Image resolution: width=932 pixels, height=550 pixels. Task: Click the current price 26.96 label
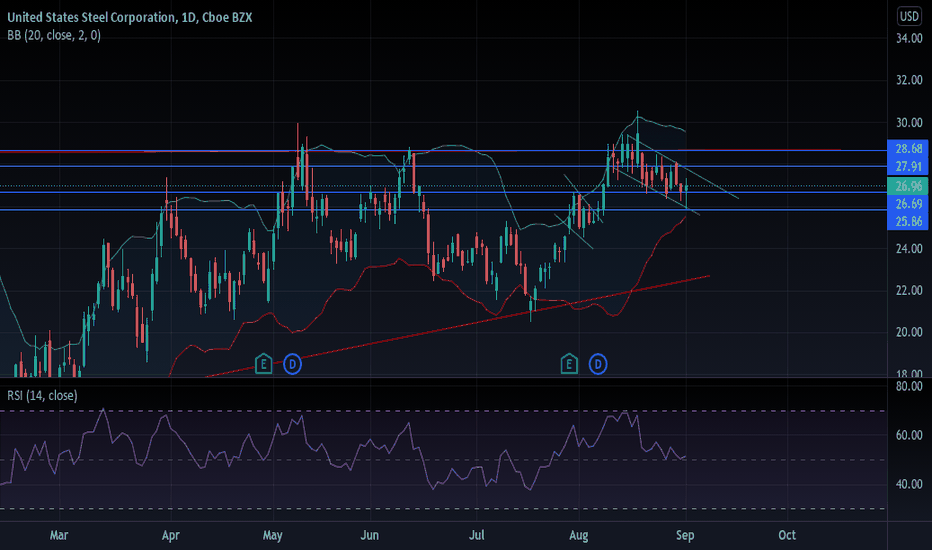coord(908,186)
